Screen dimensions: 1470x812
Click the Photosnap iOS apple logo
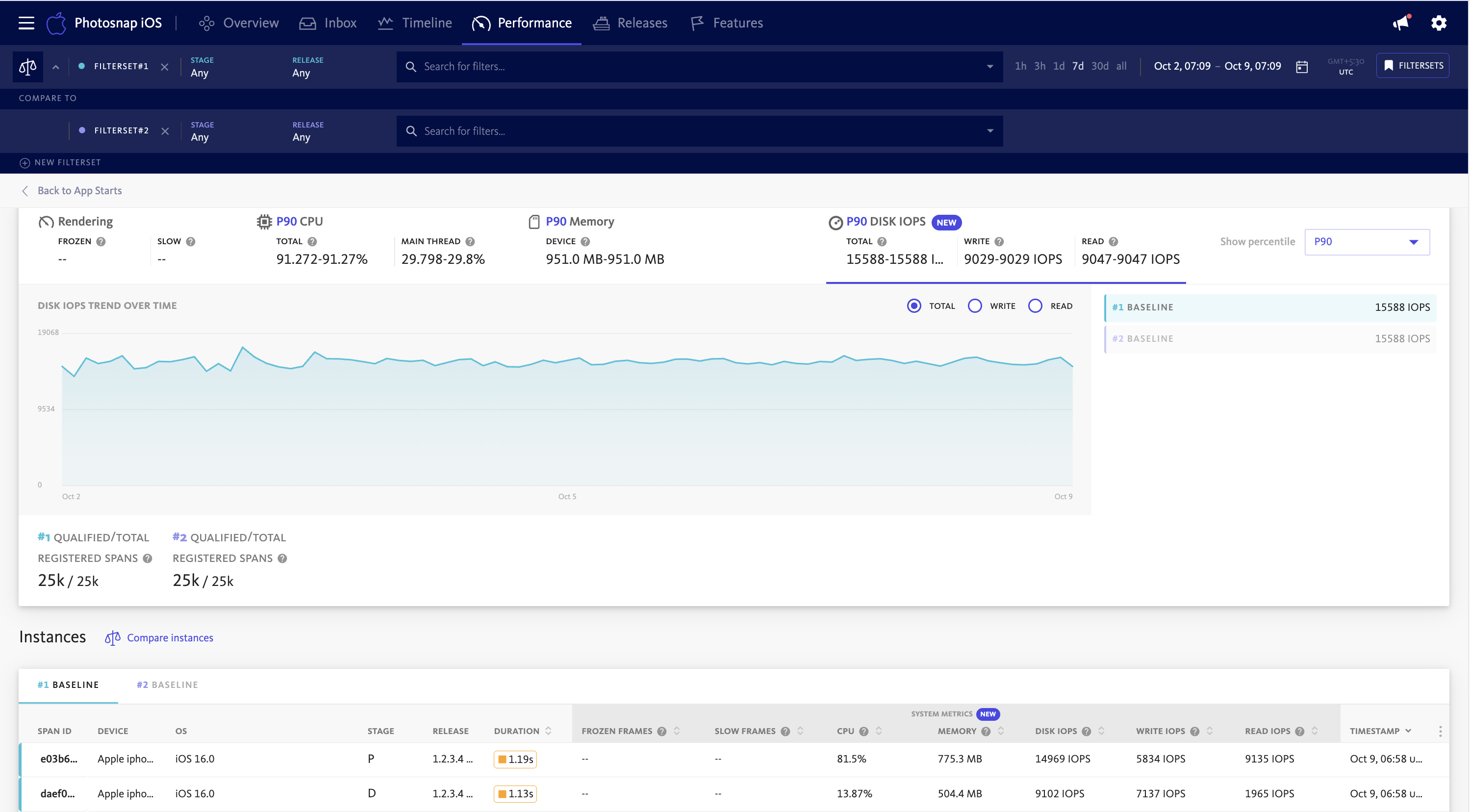click(x=56, y=23)
